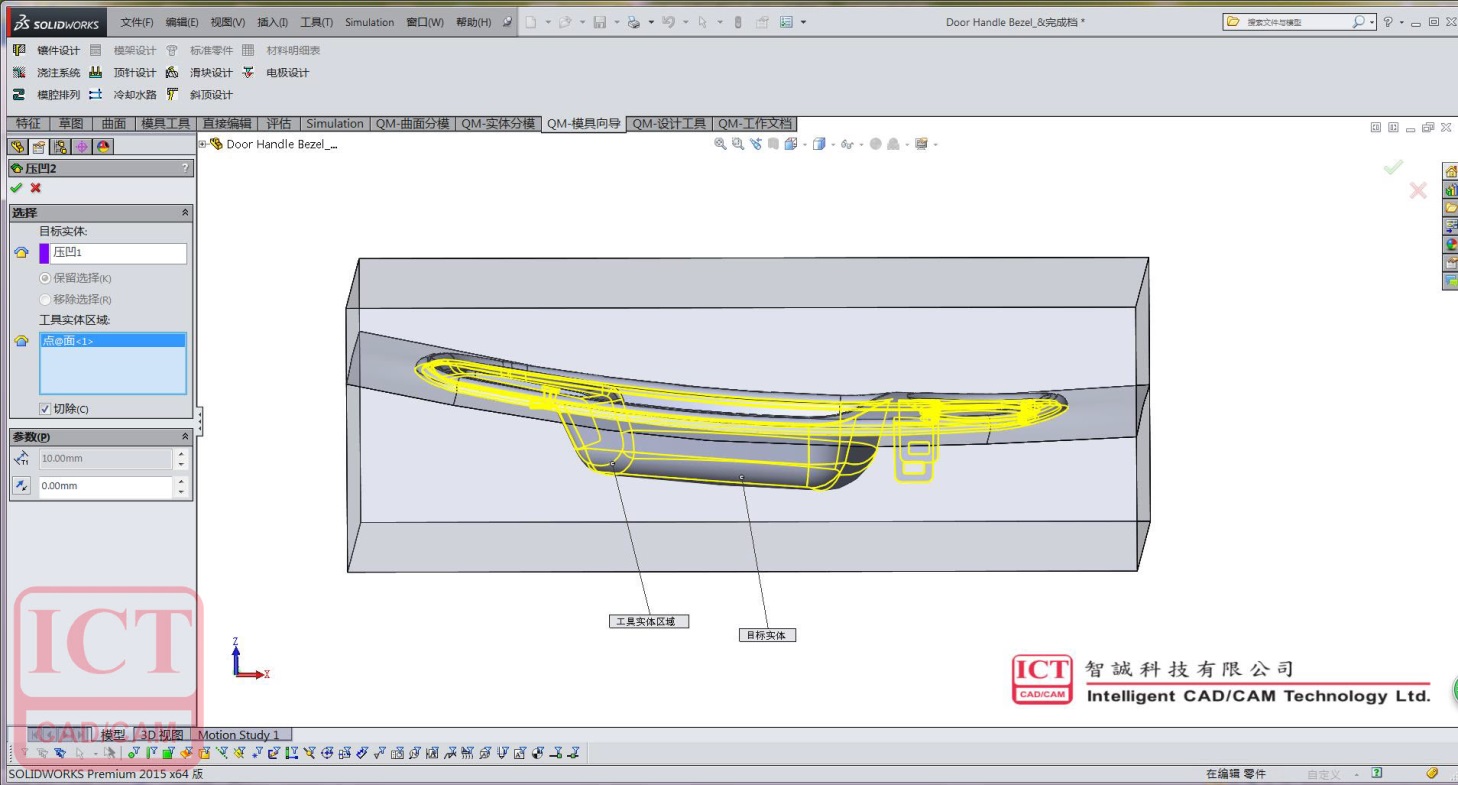
Task: Expand the Door Handle Bezel tree node
Action: pos(203,144)
